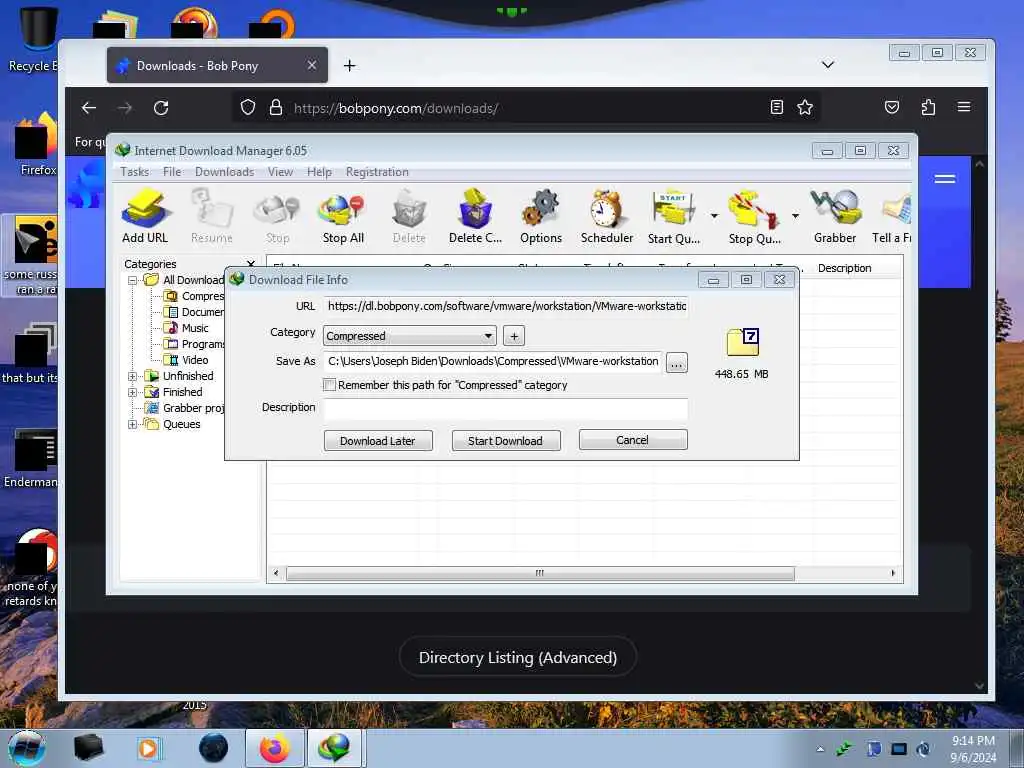Select the Video category in tree
Viewport: 1024px width, 768px height.
pyautogui.click(x=195, y=360)
